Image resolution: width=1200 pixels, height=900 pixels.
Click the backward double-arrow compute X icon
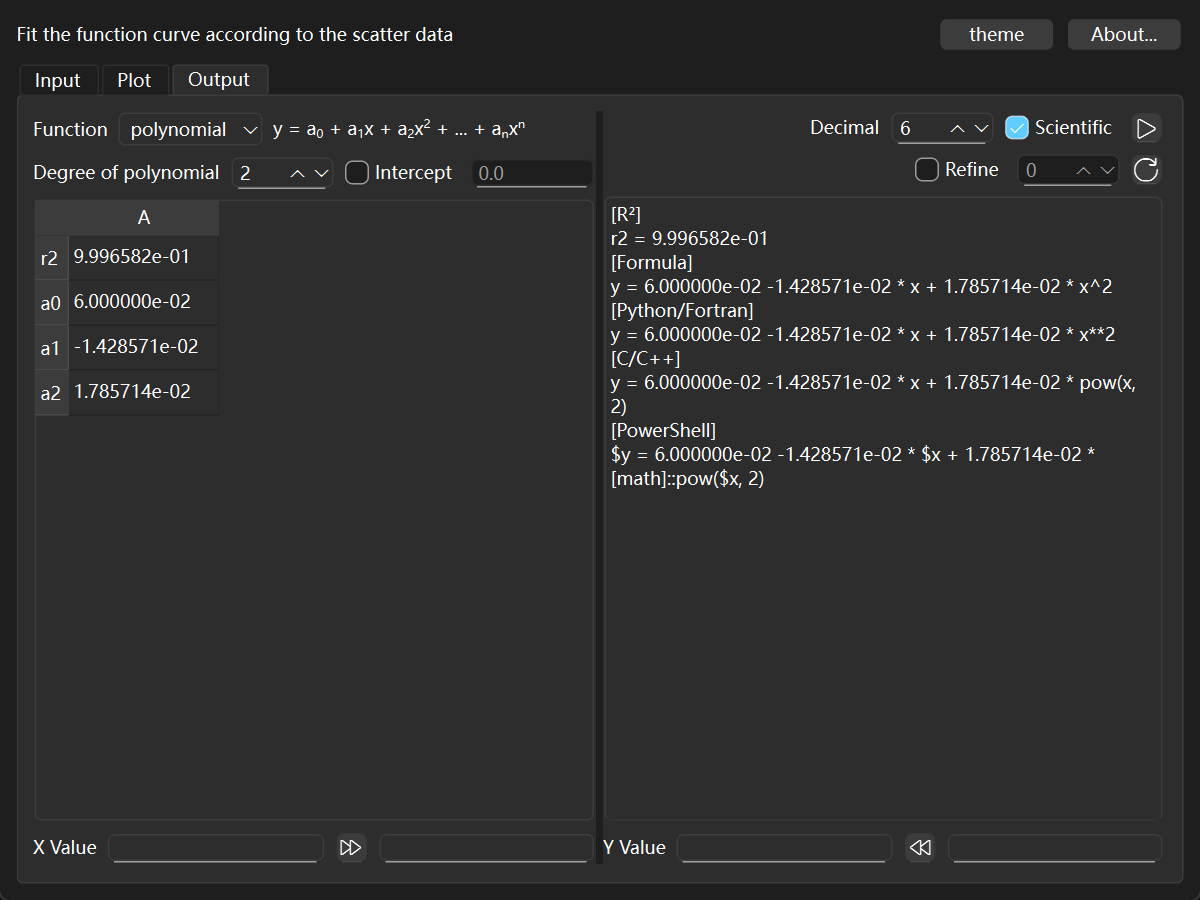919,848
